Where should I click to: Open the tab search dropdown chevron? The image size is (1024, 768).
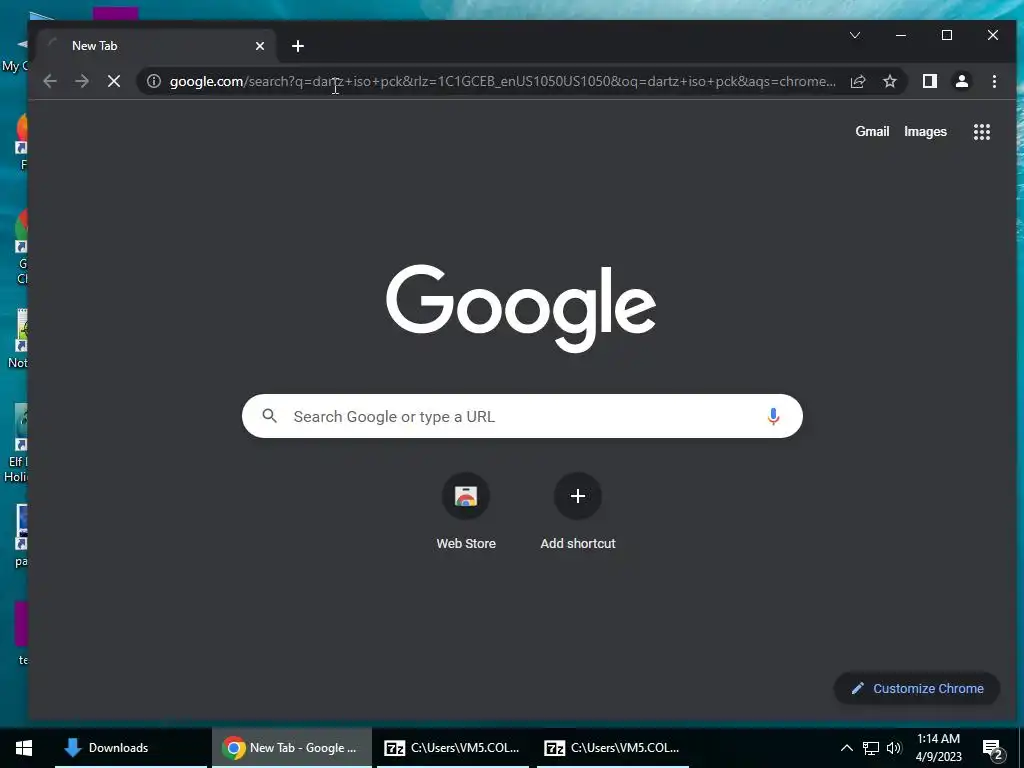coord(854,35)
